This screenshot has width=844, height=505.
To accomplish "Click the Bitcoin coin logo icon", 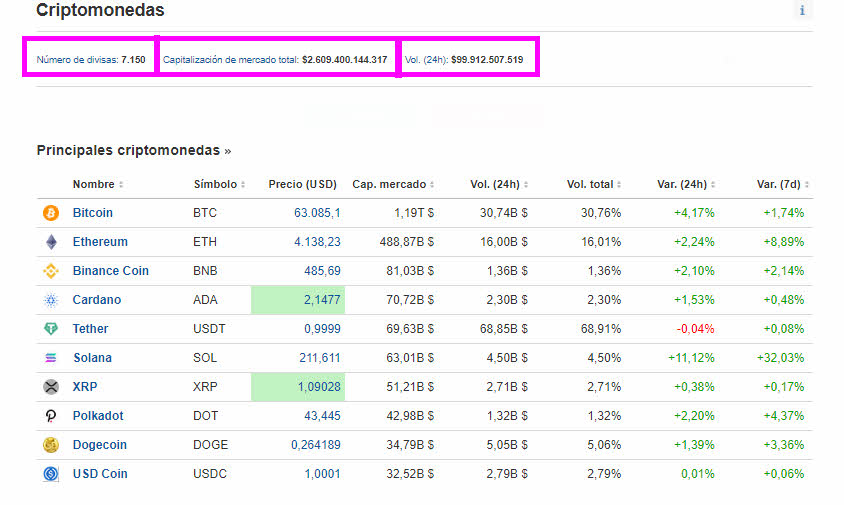I will point(51,213).
